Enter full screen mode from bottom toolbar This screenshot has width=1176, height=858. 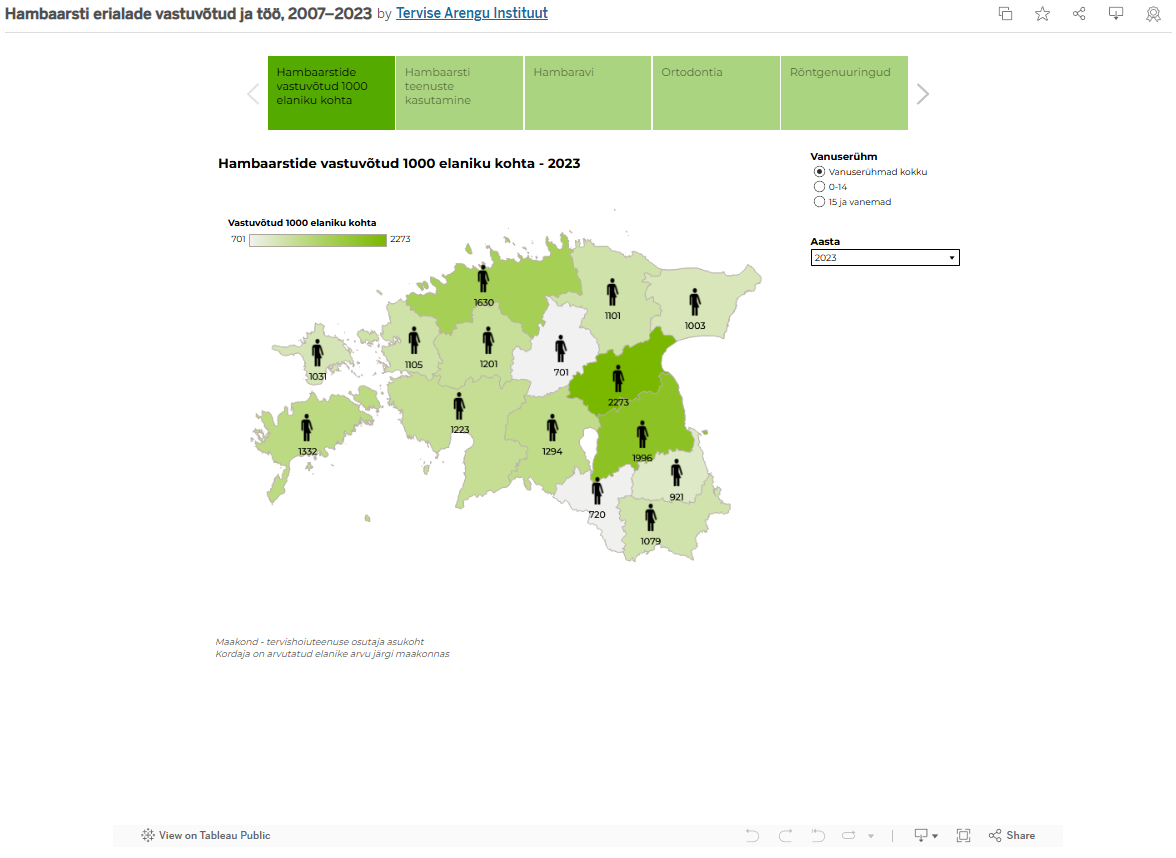[963, 836]
